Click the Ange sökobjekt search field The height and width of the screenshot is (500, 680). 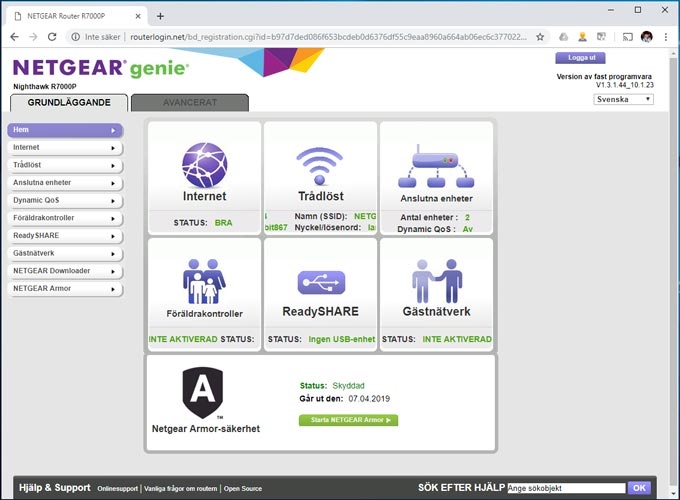click(566, 488)
